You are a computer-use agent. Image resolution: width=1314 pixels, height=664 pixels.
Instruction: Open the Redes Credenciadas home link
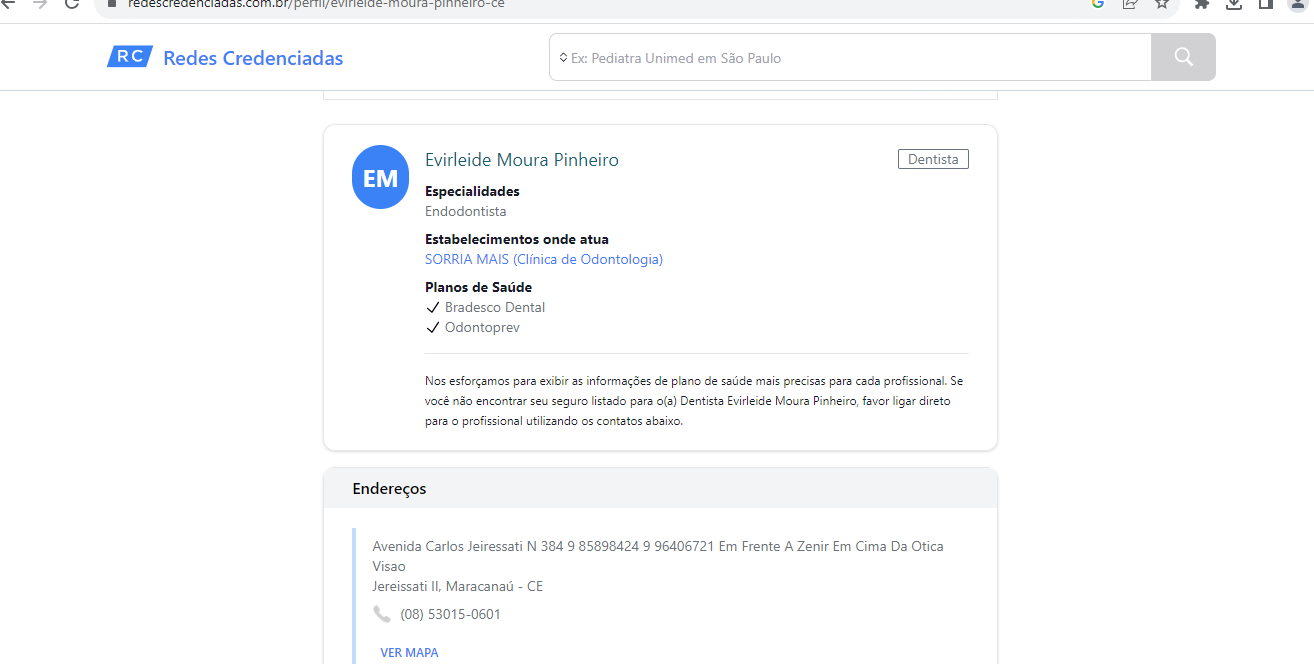point(253,58)
